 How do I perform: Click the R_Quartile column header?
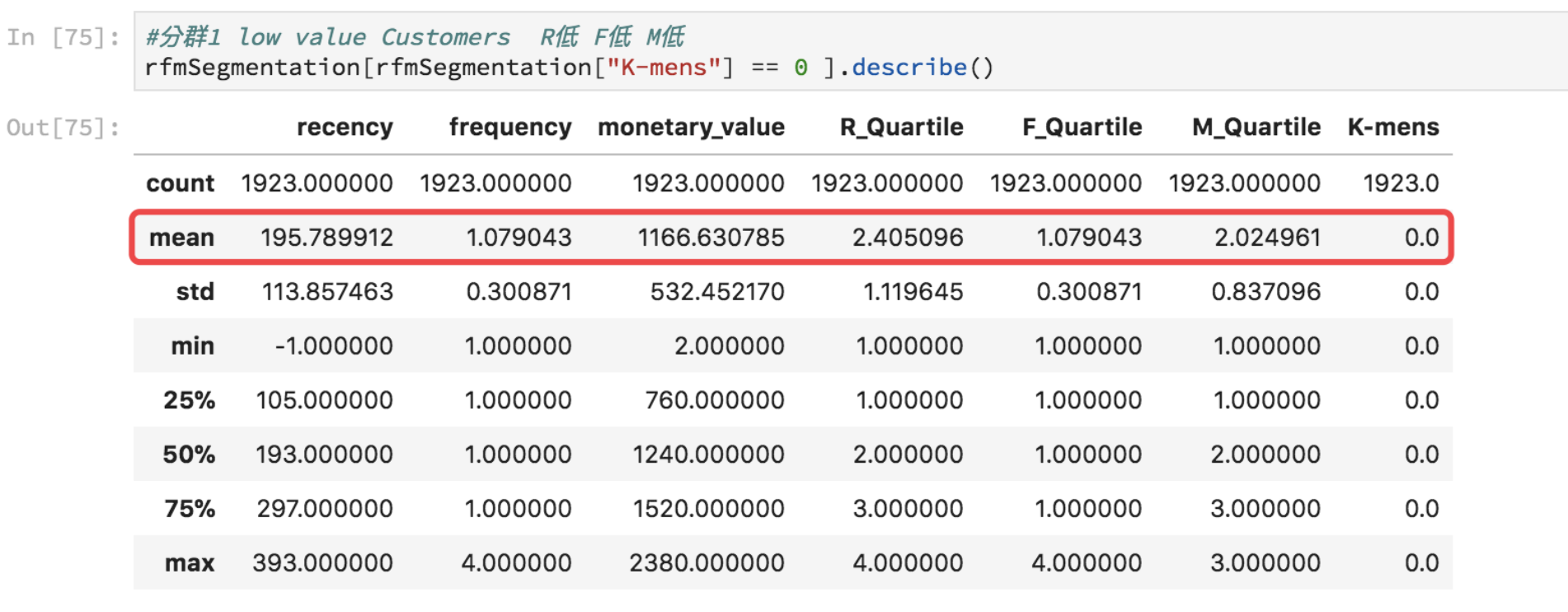pyautogui.click(x=901, y=127)
